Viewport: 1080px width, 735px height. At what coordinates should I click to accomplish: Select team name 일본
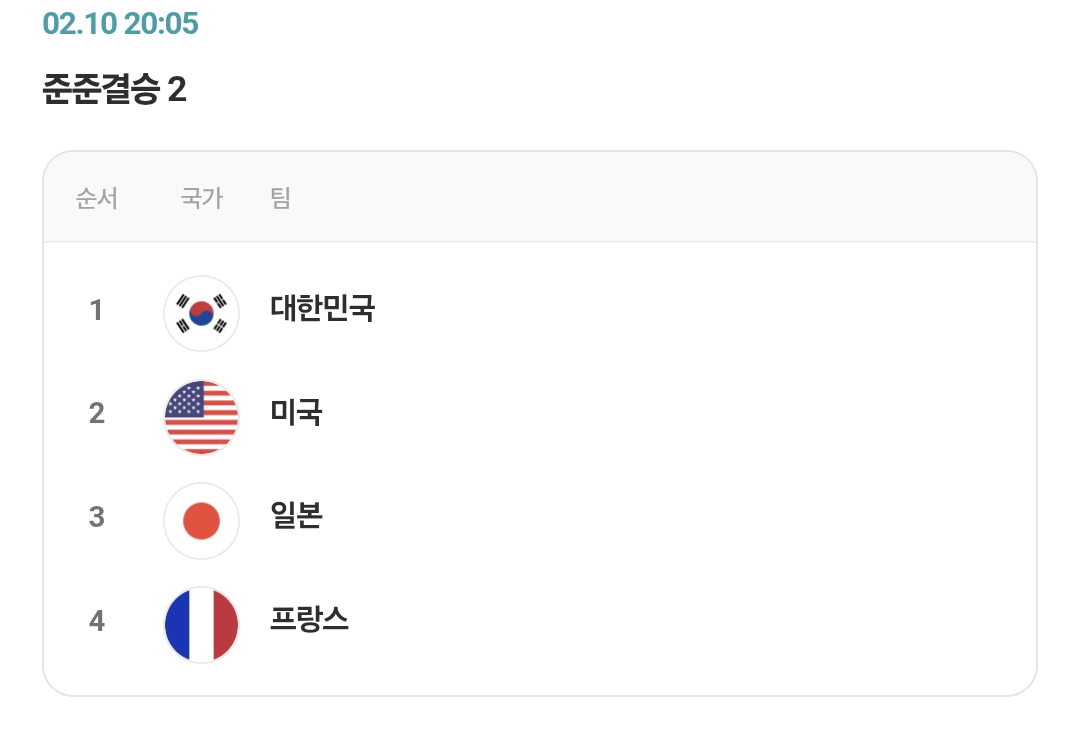[296, 515]
